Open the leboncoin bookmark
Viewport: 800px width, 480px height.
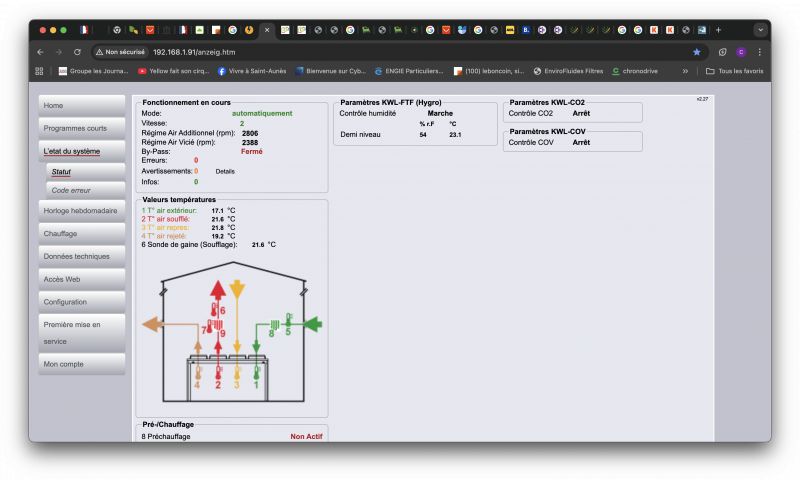point(490,71)
